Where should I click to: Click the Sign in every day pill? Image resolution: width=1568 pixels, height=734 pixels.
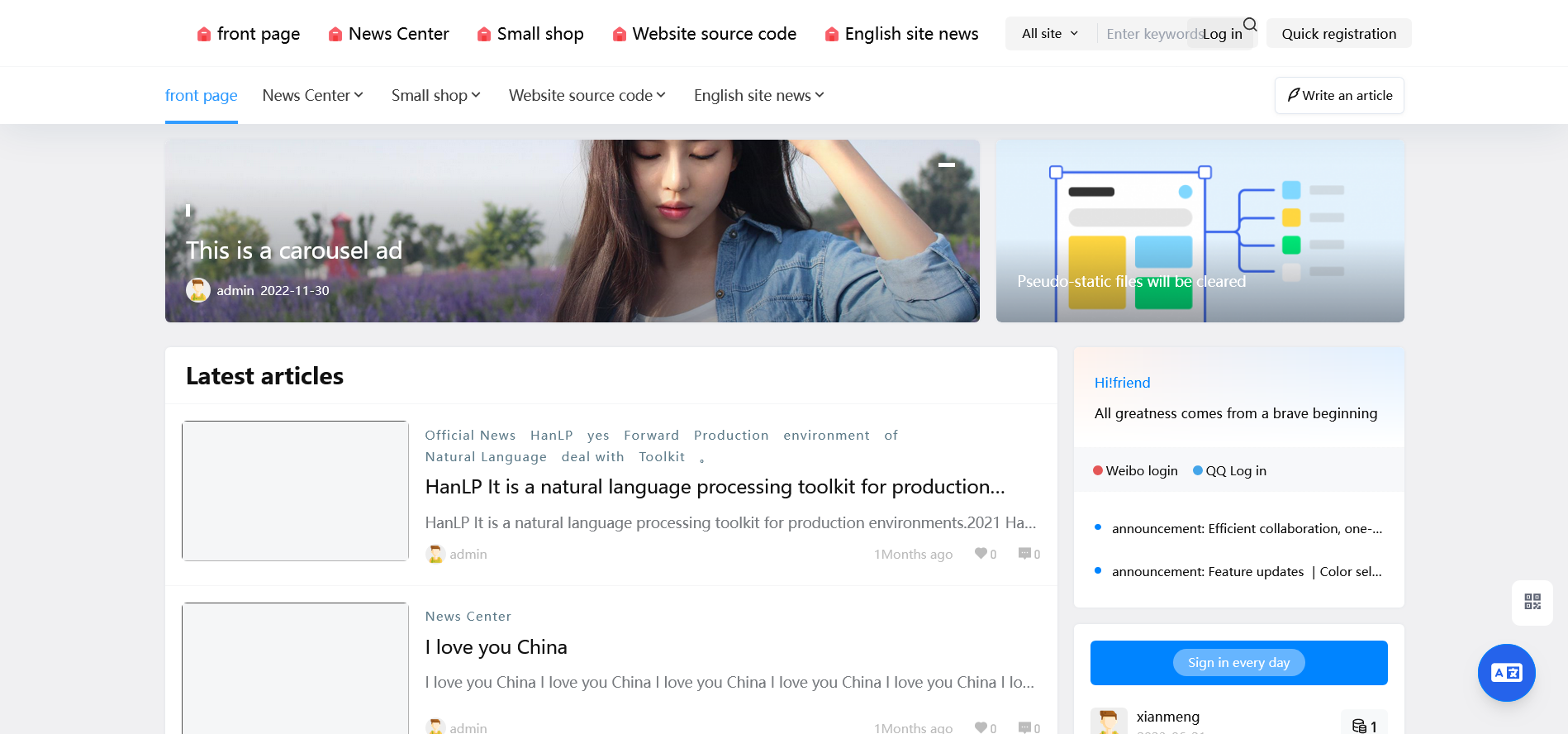[1239, 663]
